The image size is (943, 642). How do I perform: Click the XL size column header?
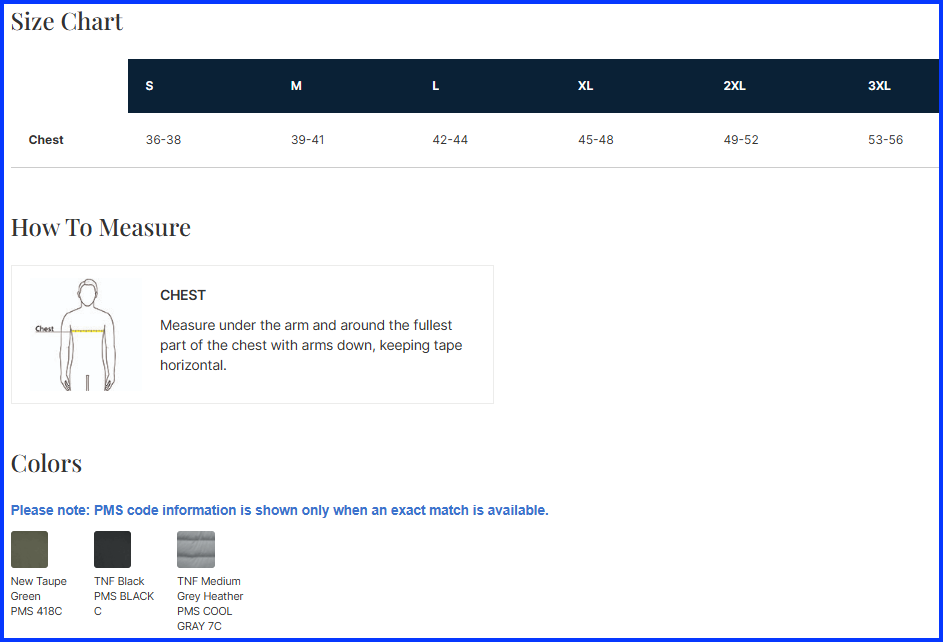click(x=585, y=86)
